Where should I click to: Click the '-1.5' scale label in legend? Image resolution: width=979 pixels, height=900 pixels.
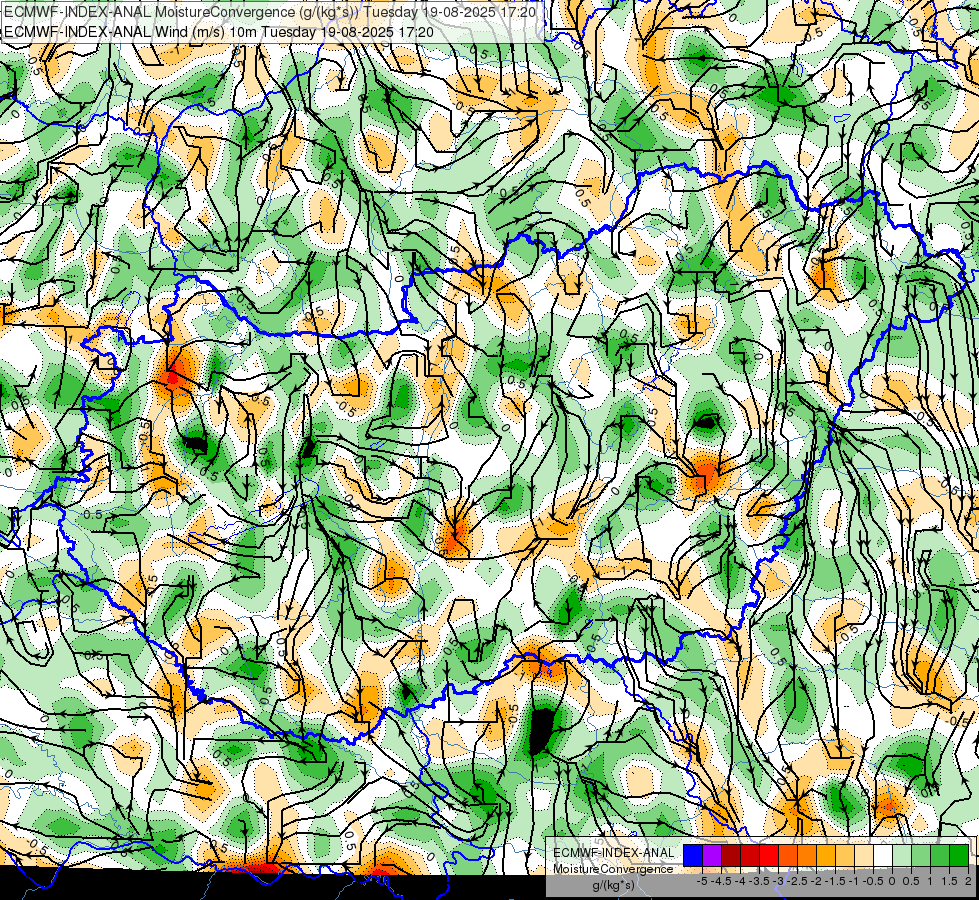835,881
